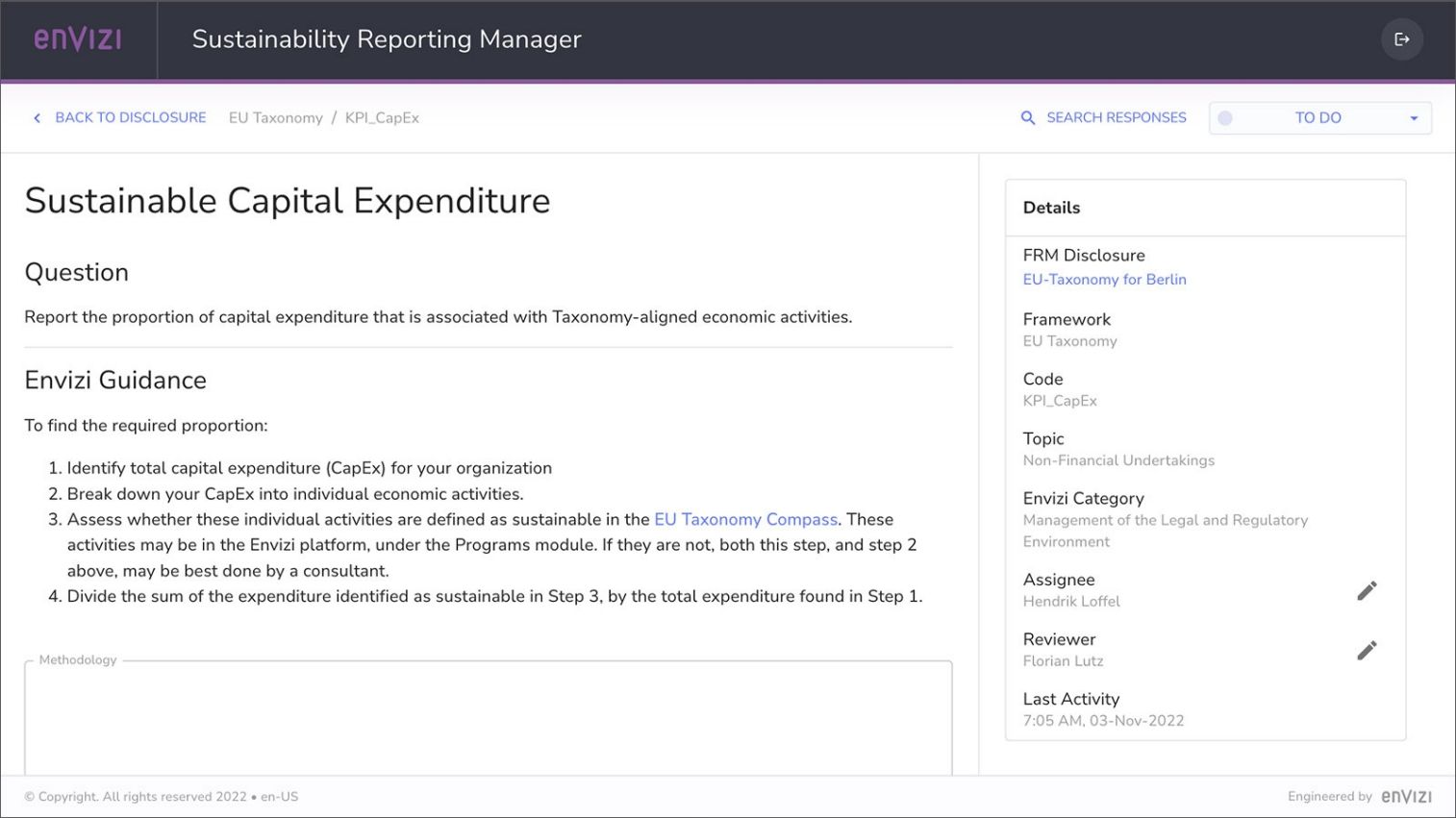
Task: Click the search magnifier icon
Action: (x=1027, y=117)
